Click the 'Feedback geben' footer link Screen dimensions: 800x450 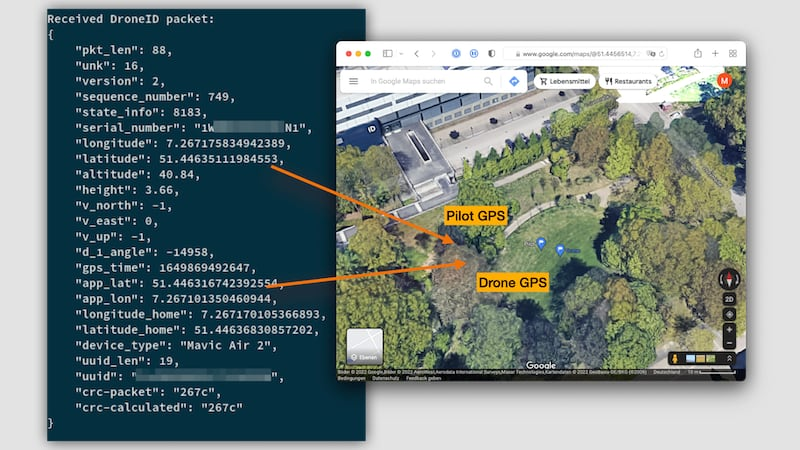coord(423,378)
